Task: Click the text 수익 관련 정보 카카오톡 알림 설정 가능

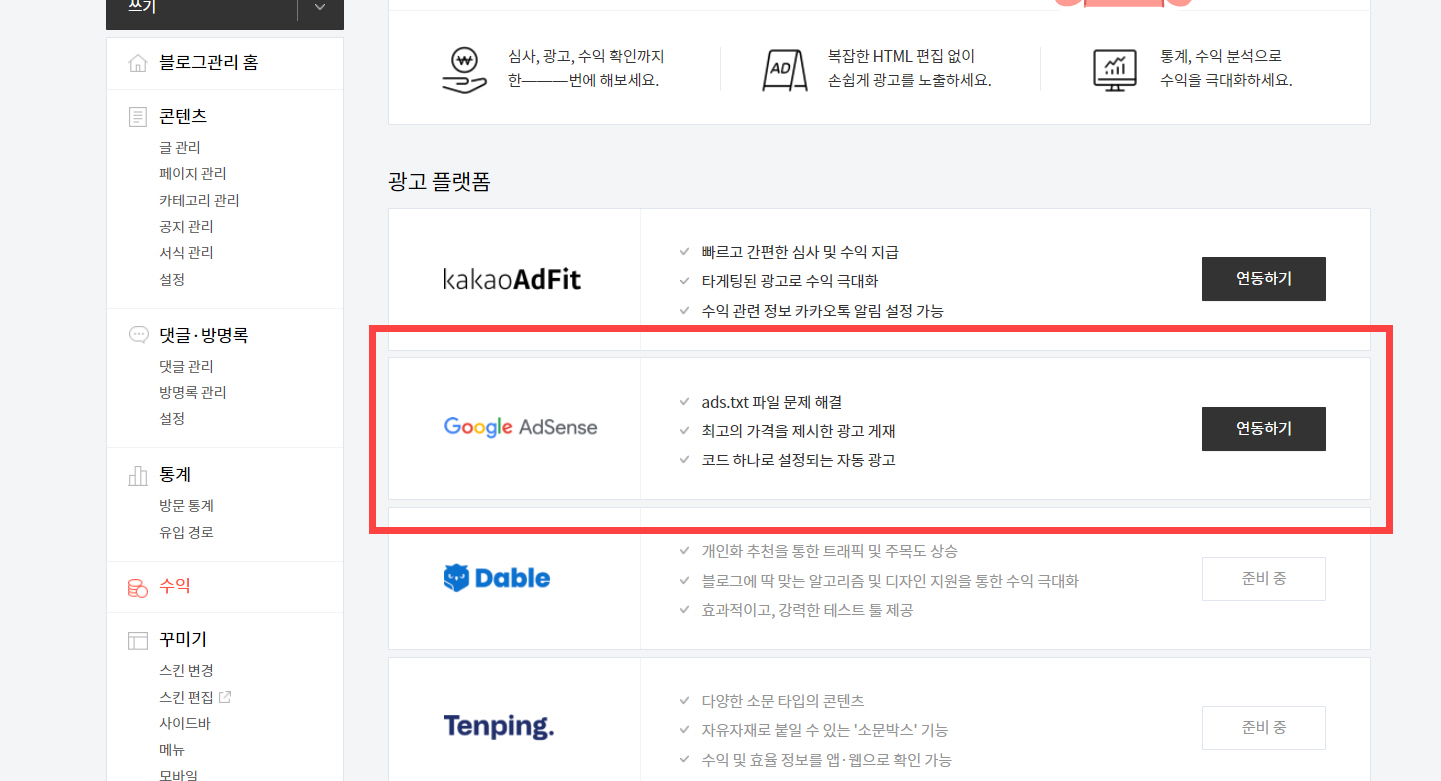Action: click(x=823, y=311)
